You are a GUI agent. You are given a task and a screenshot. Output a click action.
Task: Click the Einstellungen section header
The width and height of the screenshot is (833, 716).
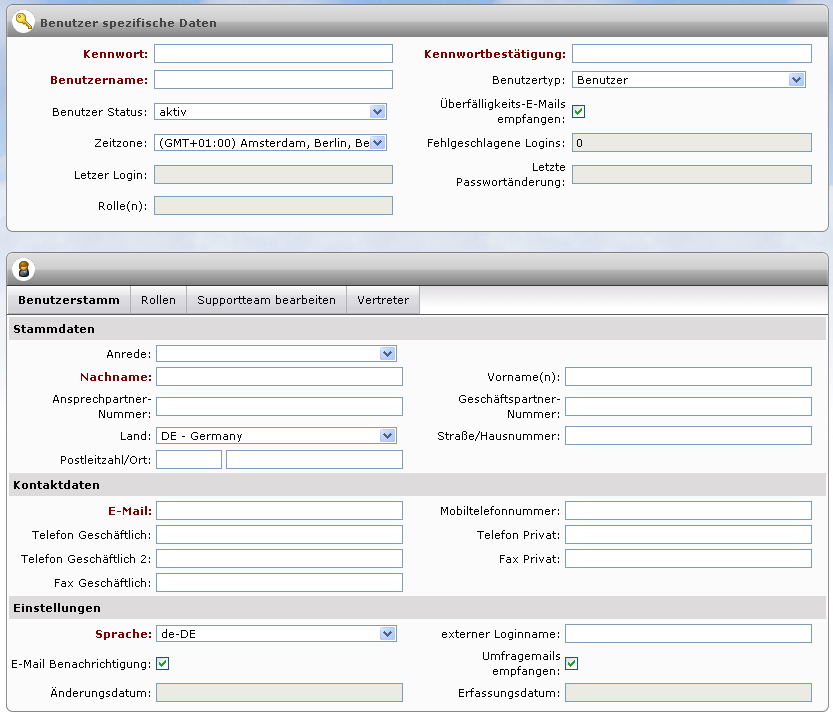coord(418,608)
